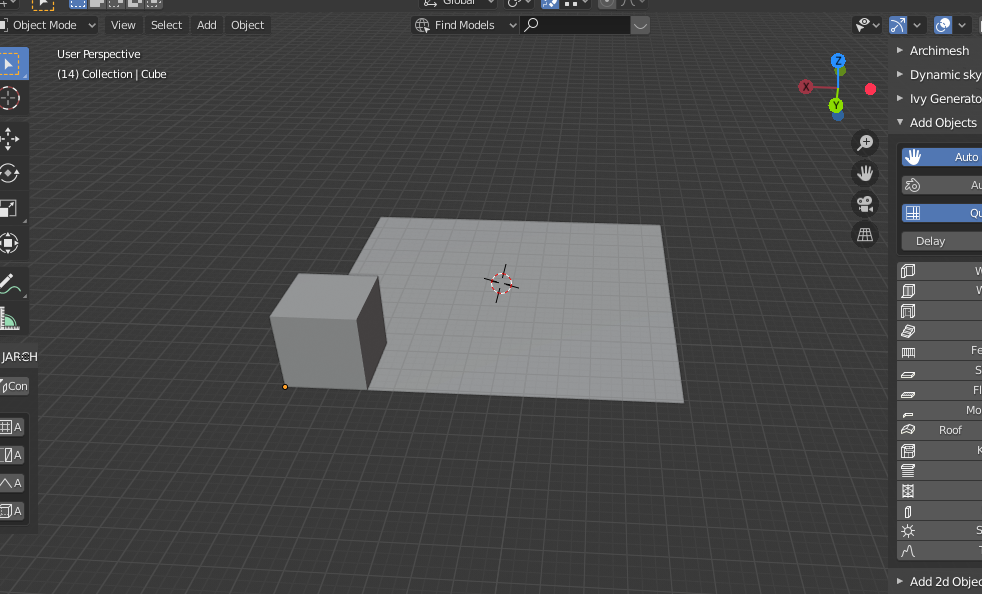Open the gizmo options dropdown arrow

point(917,25)
